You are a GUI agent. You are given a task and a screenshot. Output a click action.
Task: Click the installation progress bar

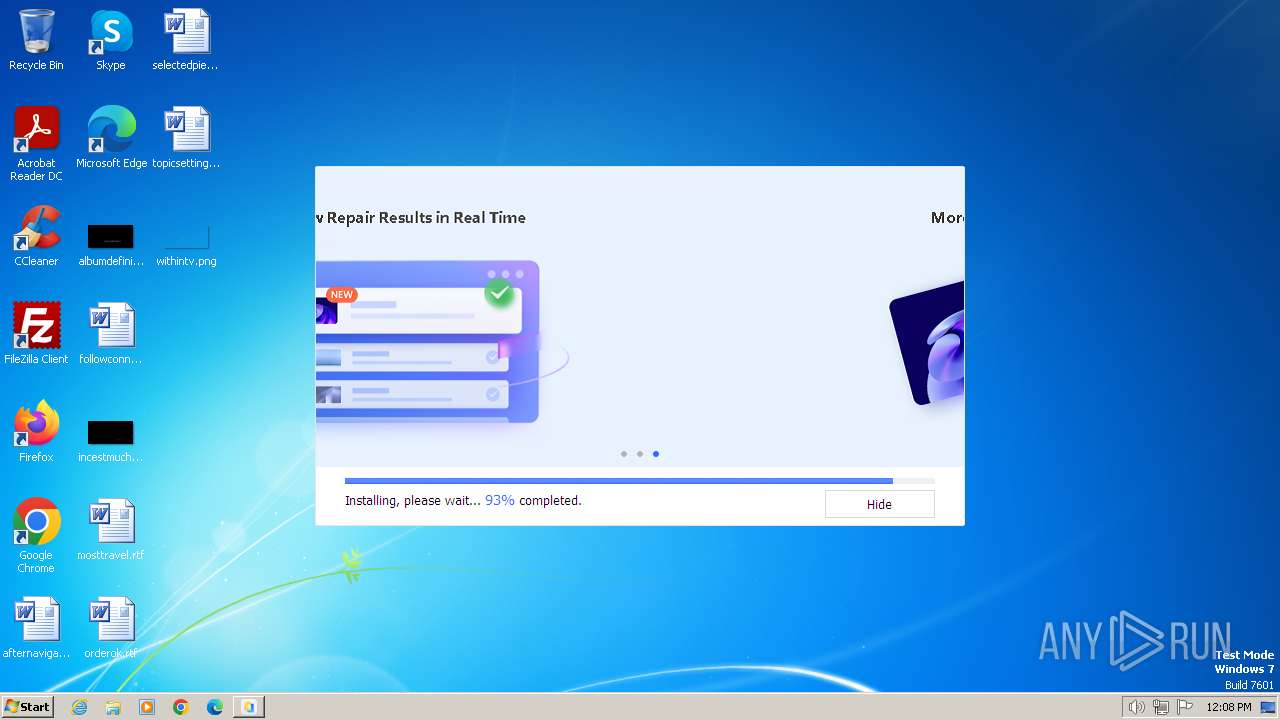(x=640, y=481)
